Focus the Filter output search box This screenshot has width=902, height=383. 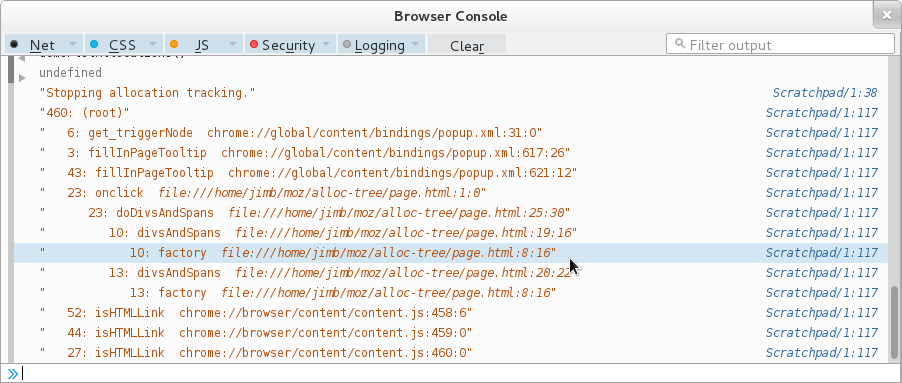tap(780, 44)
